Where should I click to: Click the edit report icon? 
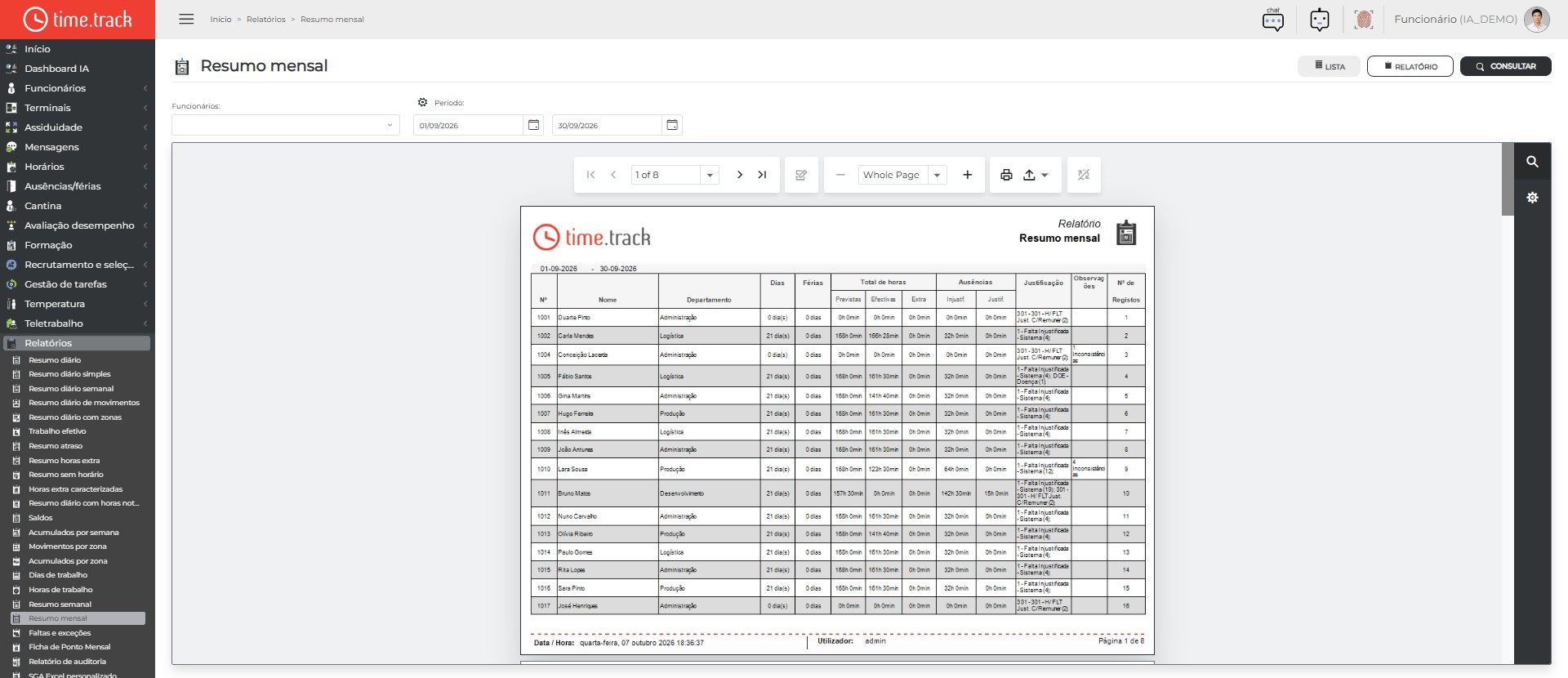(801, 175)
